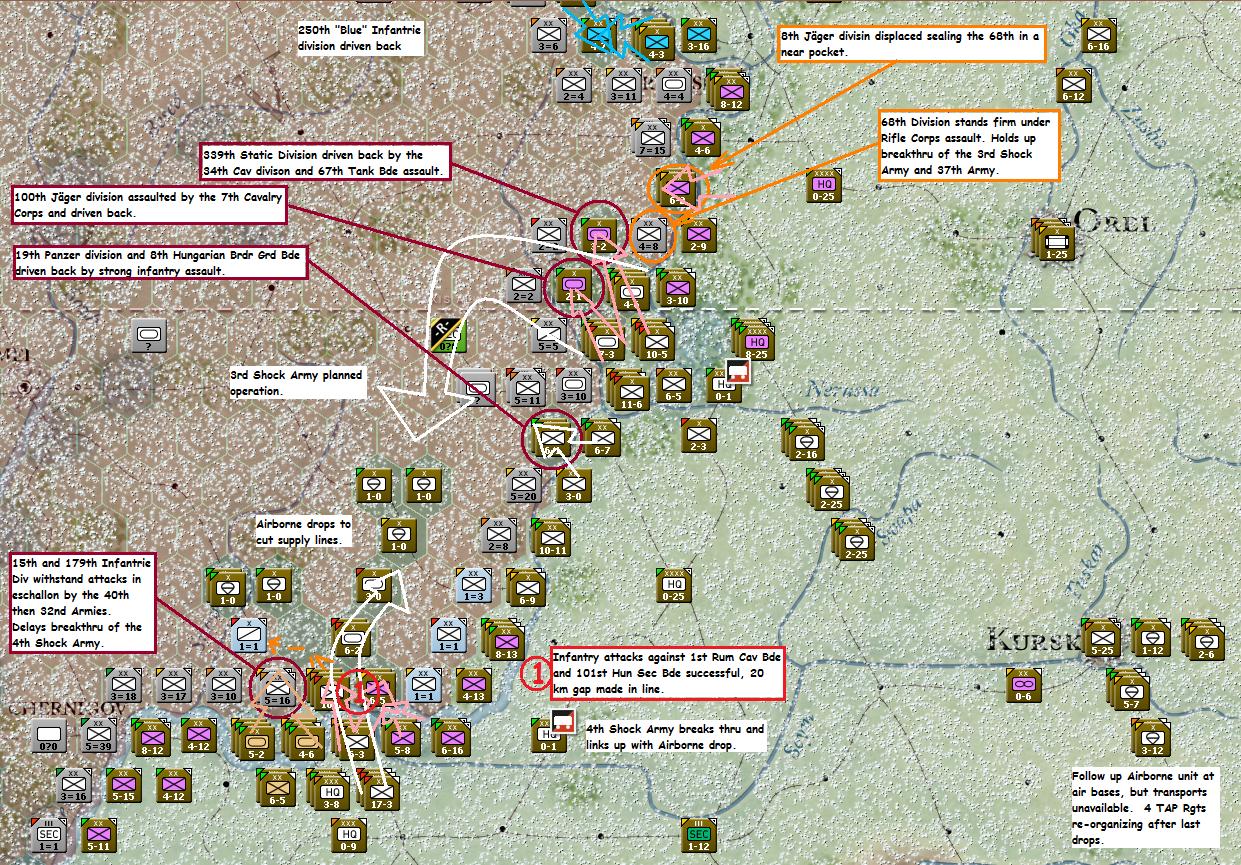The height and width of the screenshot is (865, 1241).
Task: Select the gray 5=20 infantry division
Action: coord(524,485)
